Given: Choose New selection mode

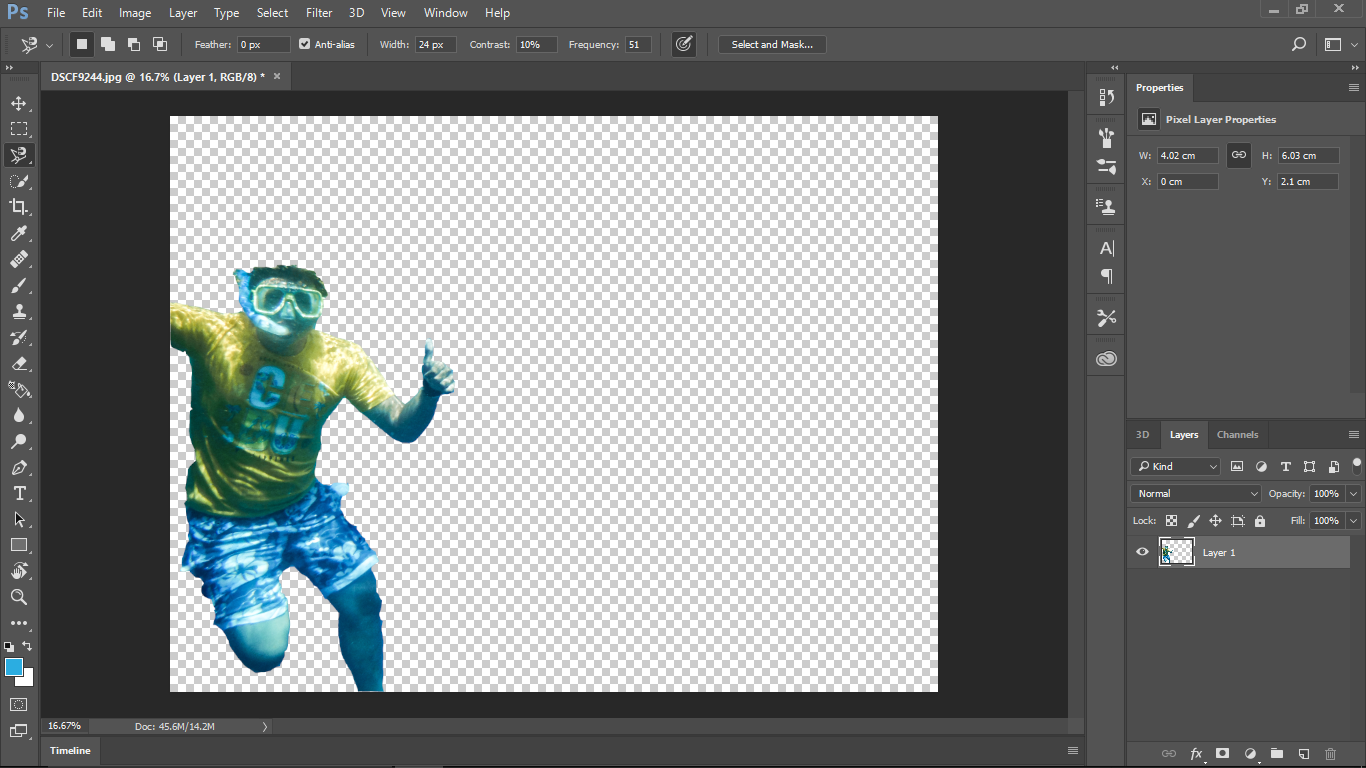Looking at the screenshot, I should point(82,44).
